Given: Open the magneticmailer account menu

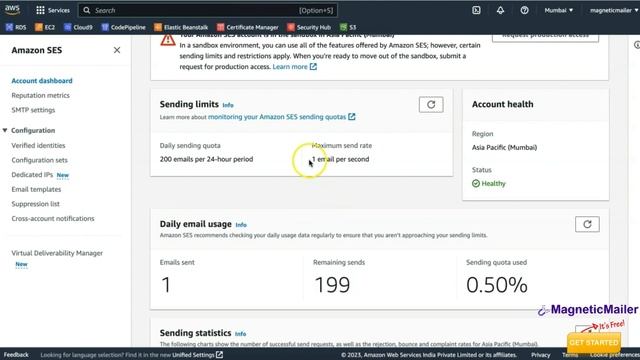Looking at the screenshot, I should coord(613,10).
